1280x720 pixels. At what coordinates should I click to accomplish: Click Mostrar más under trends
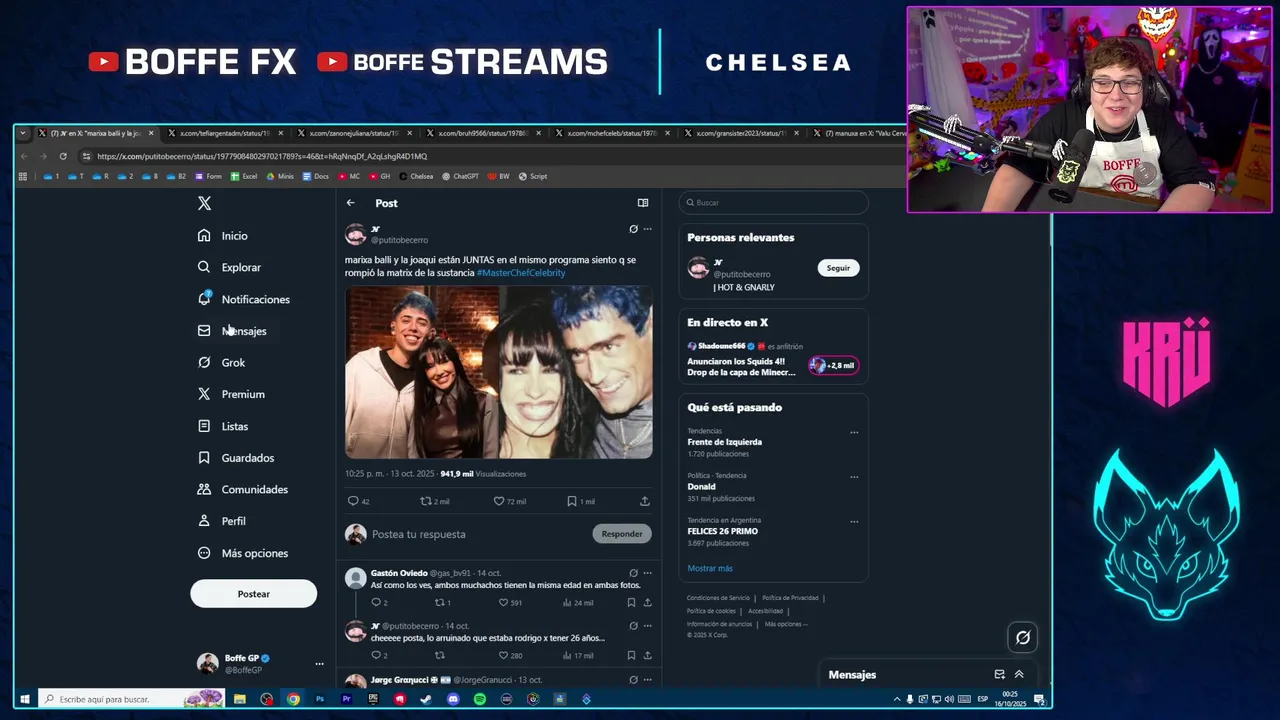pos(710,568)
